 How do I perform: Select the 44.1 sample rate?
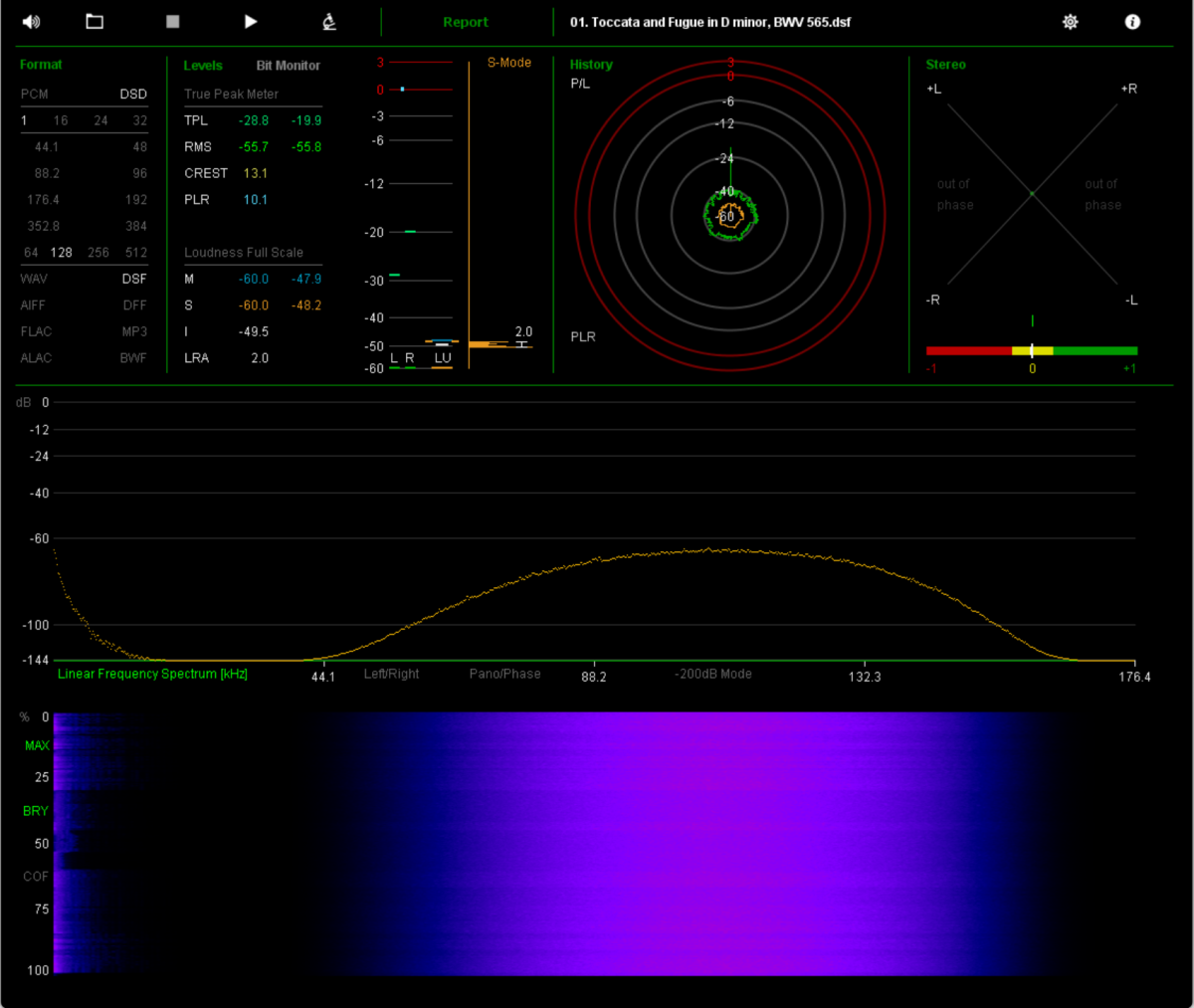click(47, 147)
